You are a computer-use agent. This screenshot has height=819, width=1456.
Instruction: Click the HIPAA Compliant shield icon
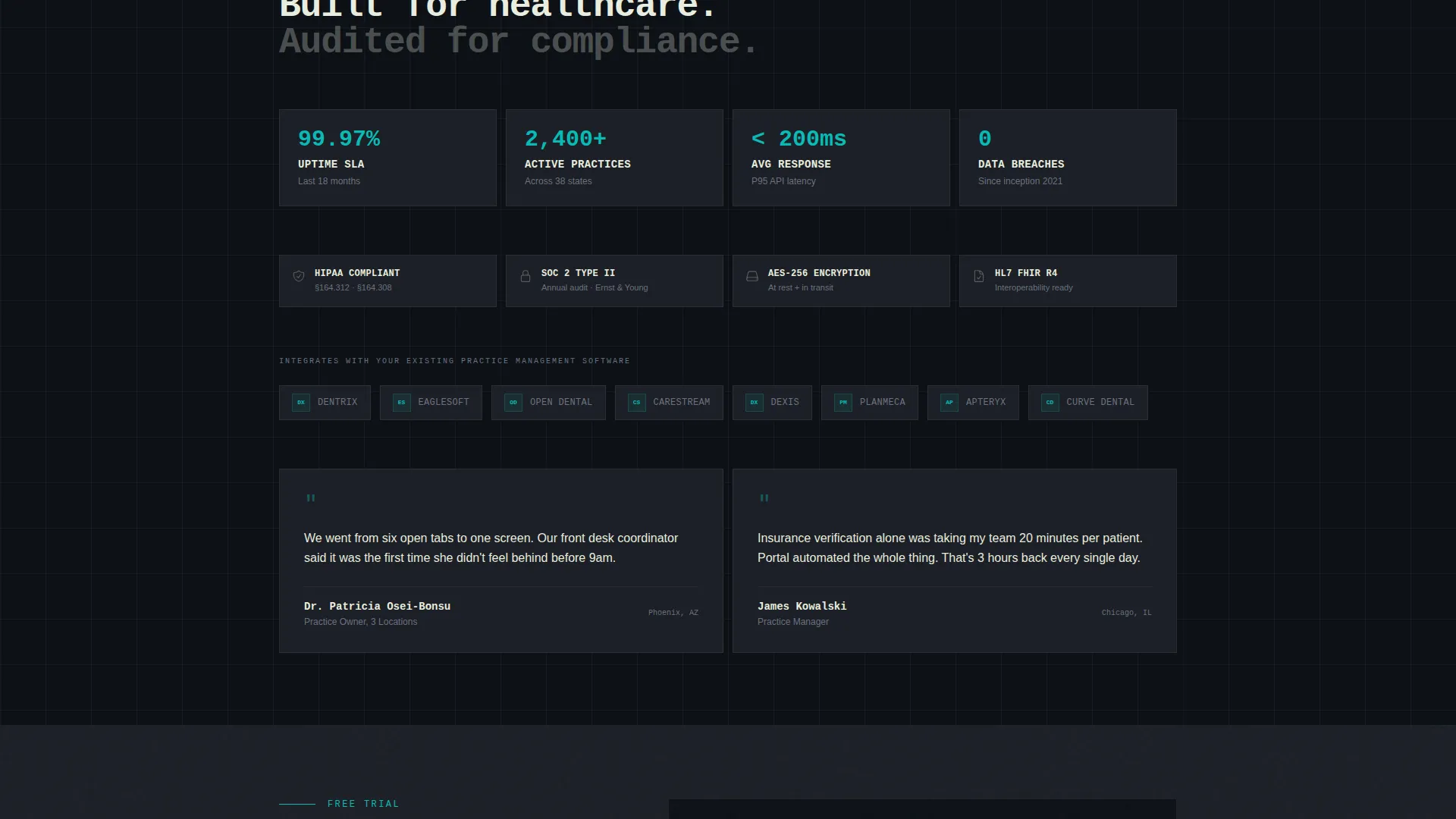click(299, 276)
